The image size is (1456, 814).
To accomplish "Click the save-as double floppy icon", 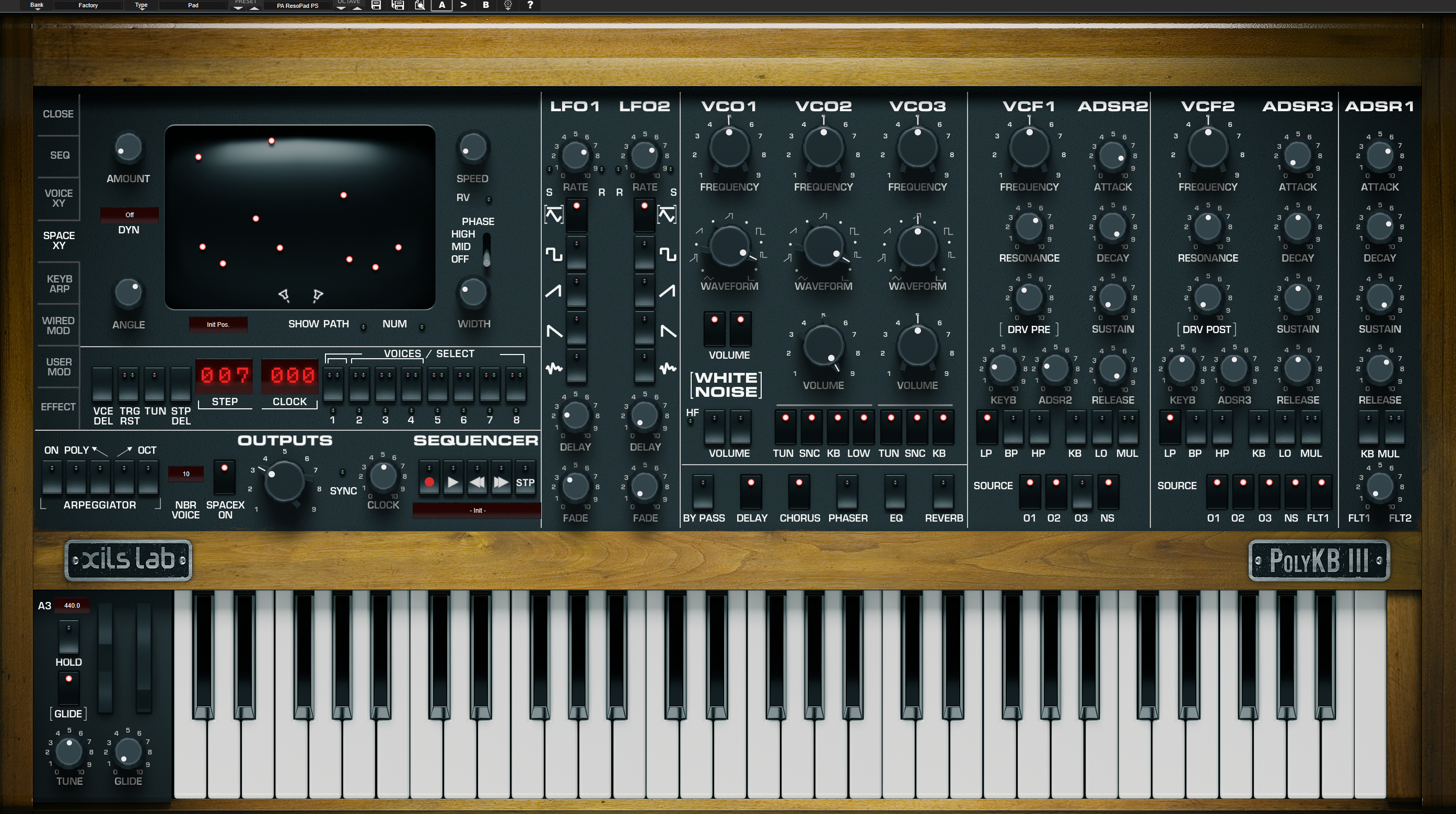I will coord(398,5).
